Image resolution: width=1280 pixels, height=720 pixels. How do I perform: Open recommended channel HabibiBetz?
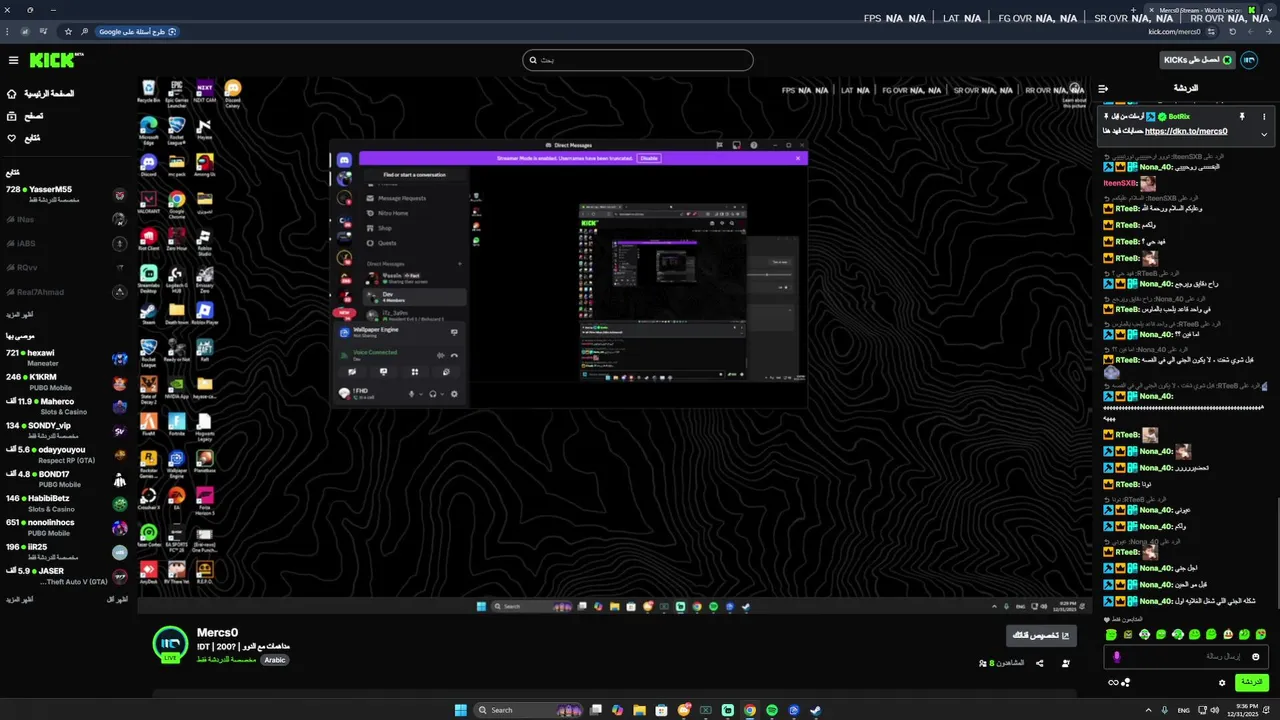tap(66, 503)
